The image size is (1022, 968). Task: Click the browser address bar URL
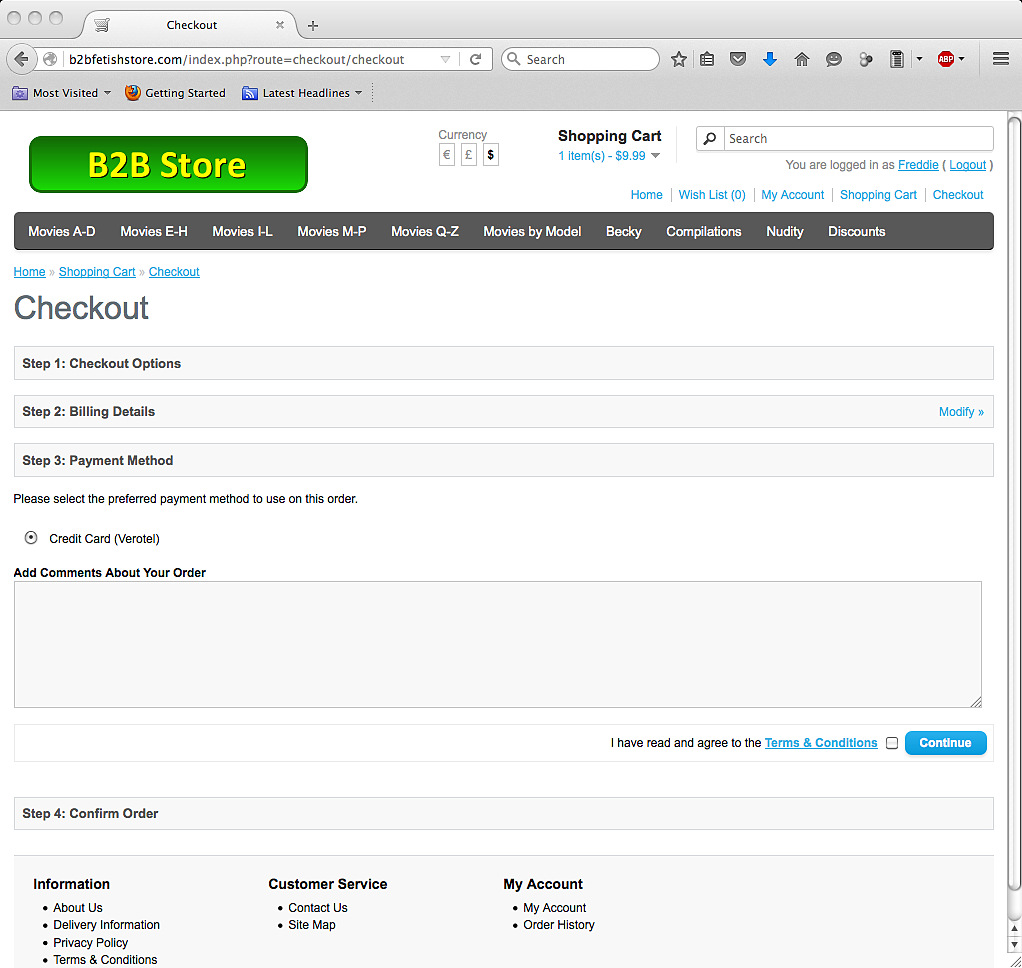pyautogui.click(x=237, y=59)
